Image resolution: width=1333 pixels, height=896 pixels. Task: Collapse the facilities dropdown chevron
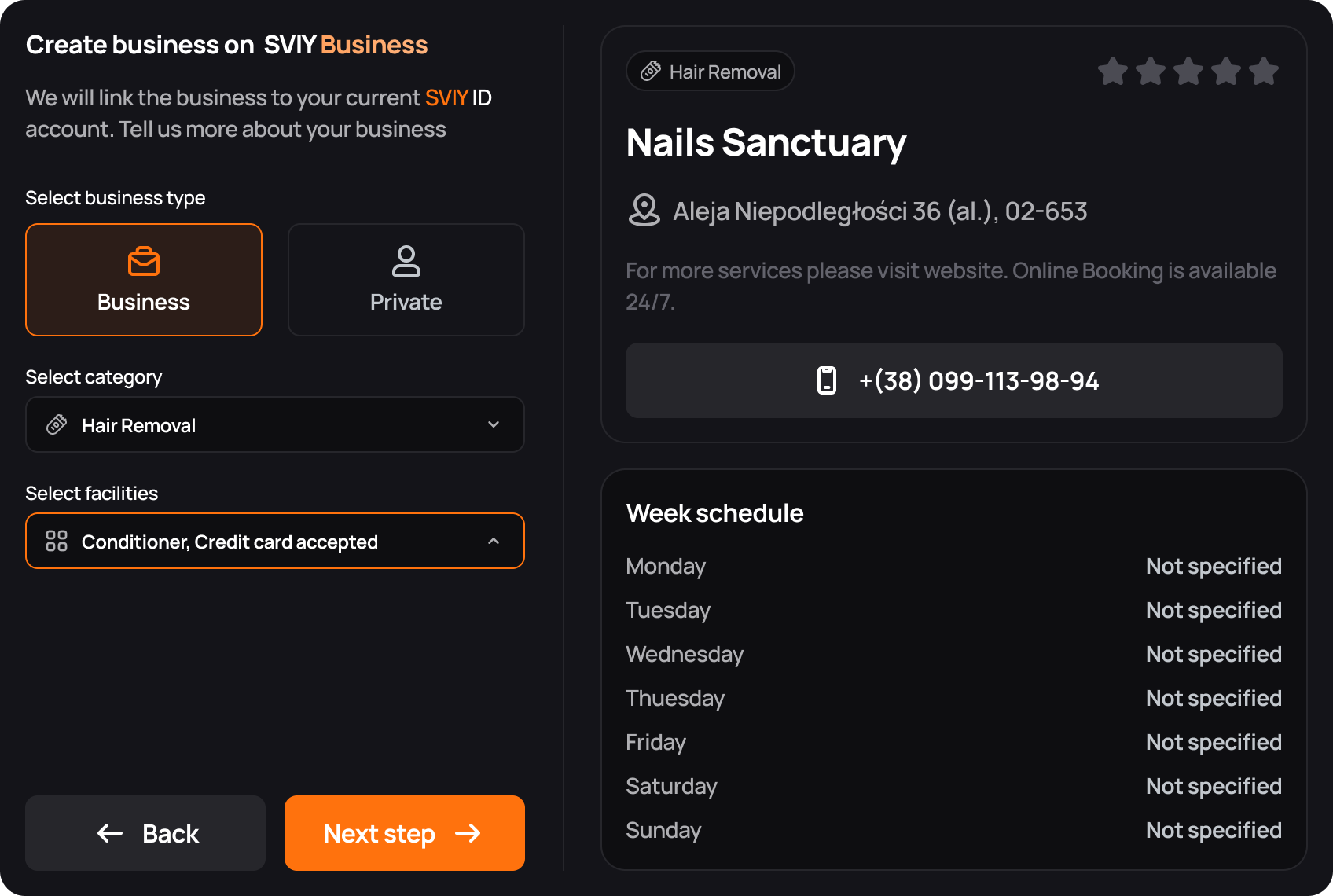(x=494, y=541)
